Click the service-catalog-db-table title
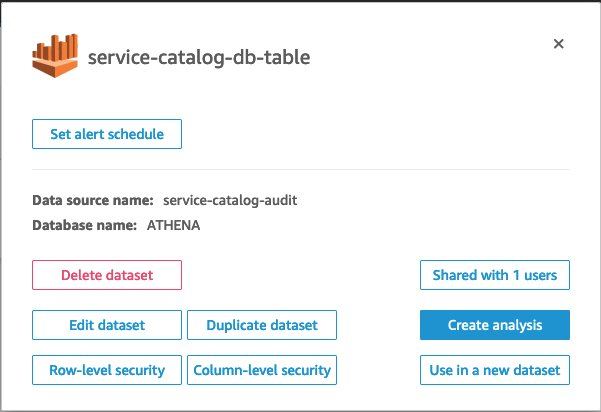This screenshot has height=412, width=601. 199,57
